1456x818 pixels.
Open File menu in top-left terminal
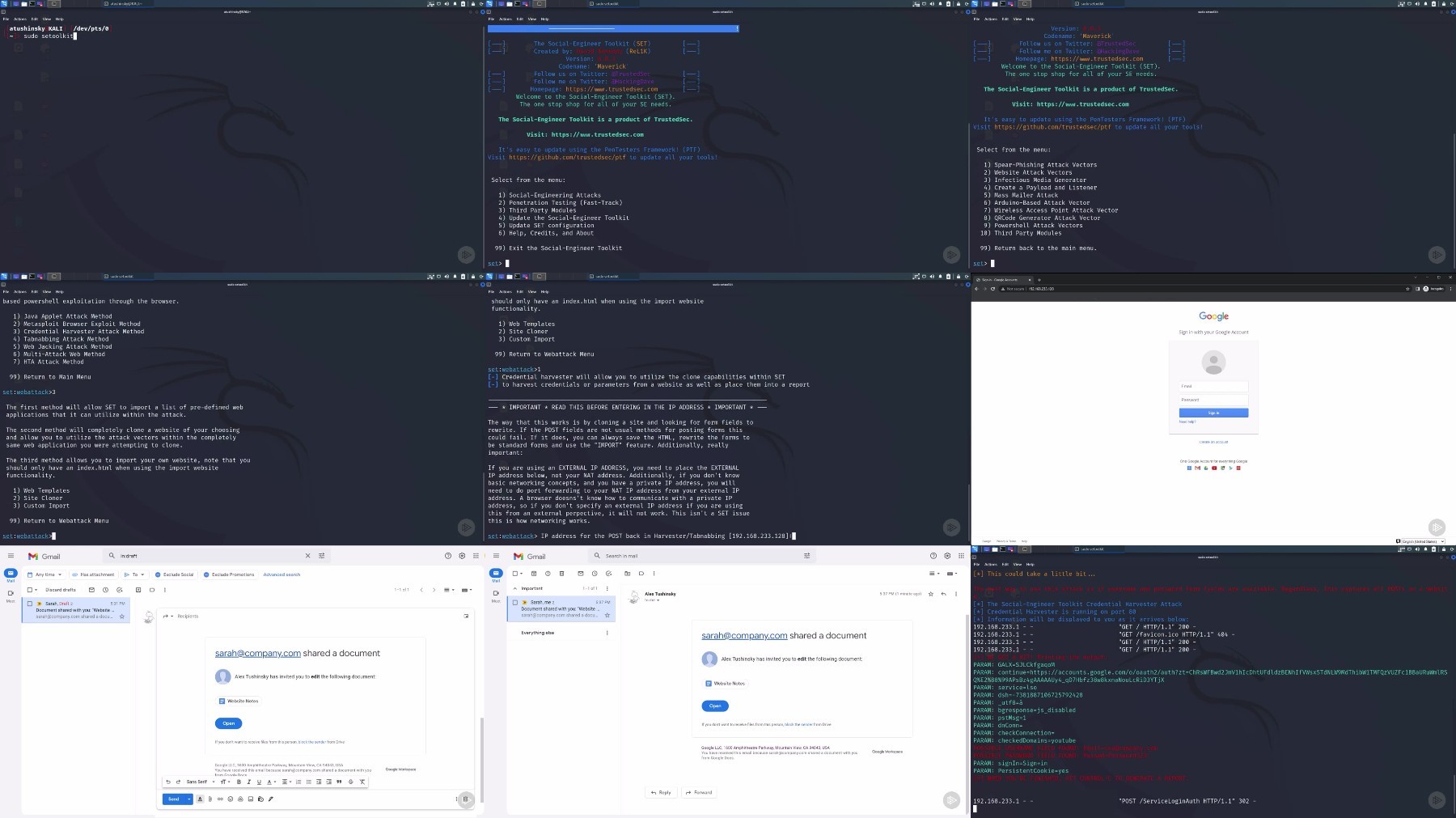(x=6, y=19)
